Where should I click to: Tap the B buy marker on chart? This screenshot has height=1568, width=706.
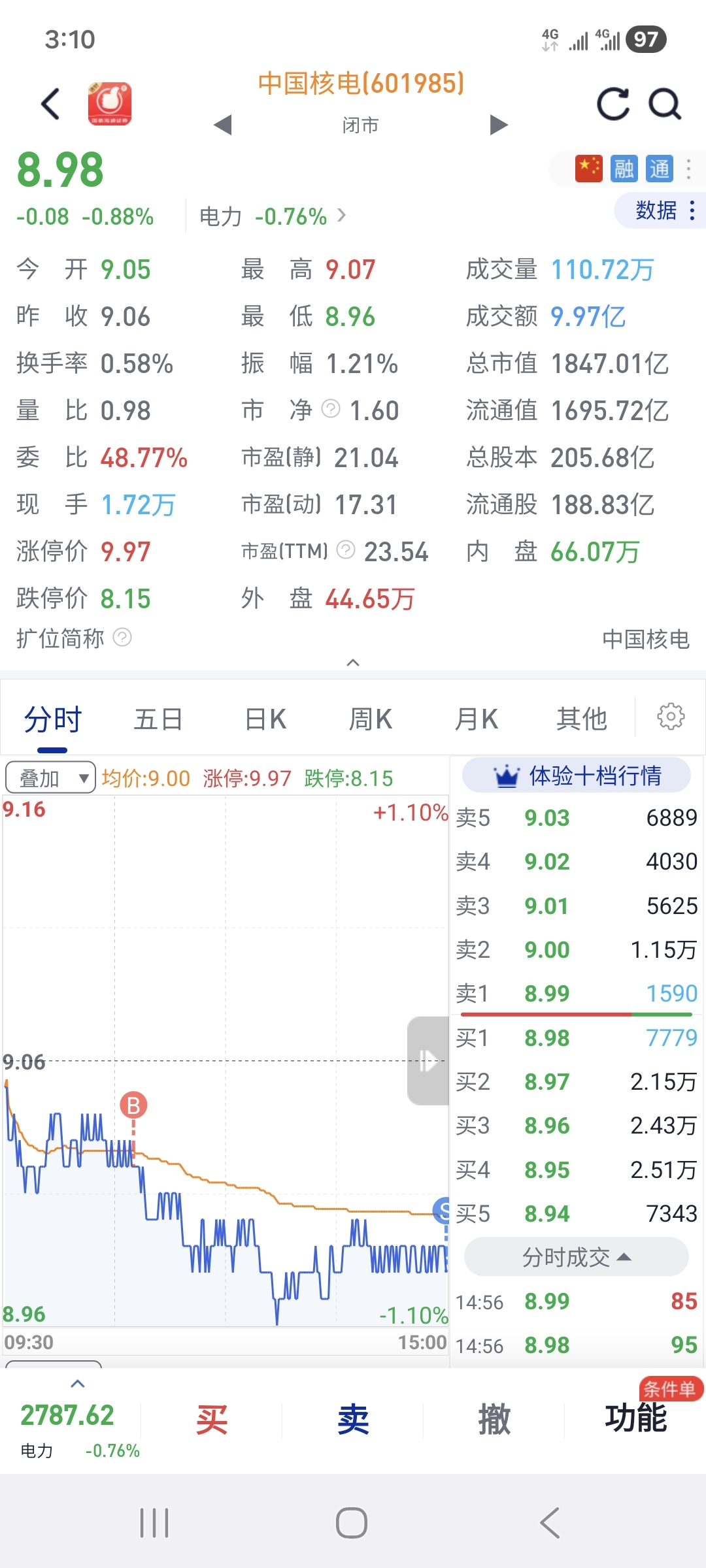133,1105
